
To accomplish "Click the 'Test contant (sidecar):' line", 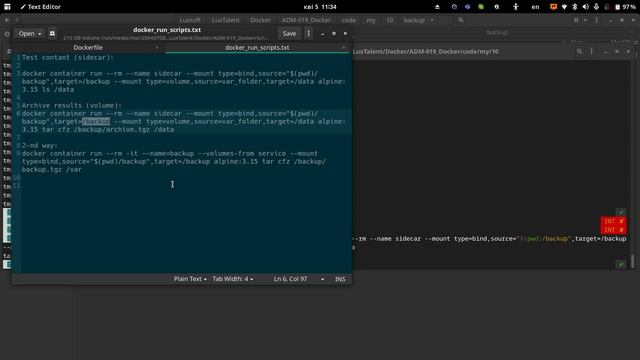I will (68, 58).
